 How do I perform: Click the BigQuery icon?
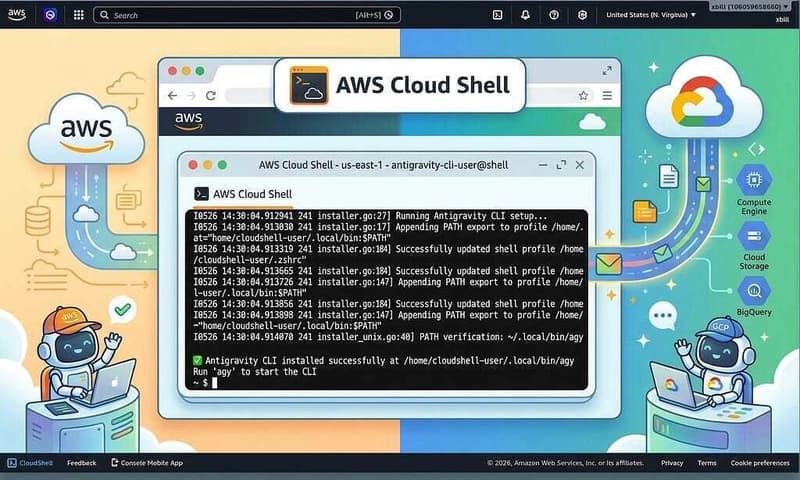point(754,291)
